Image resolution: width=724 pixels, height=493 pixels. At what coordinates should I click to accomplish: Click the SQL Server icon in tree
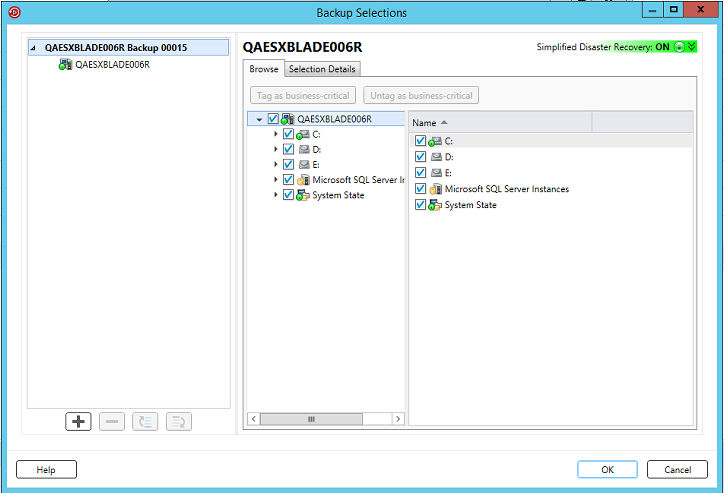[x=303, y=180]
